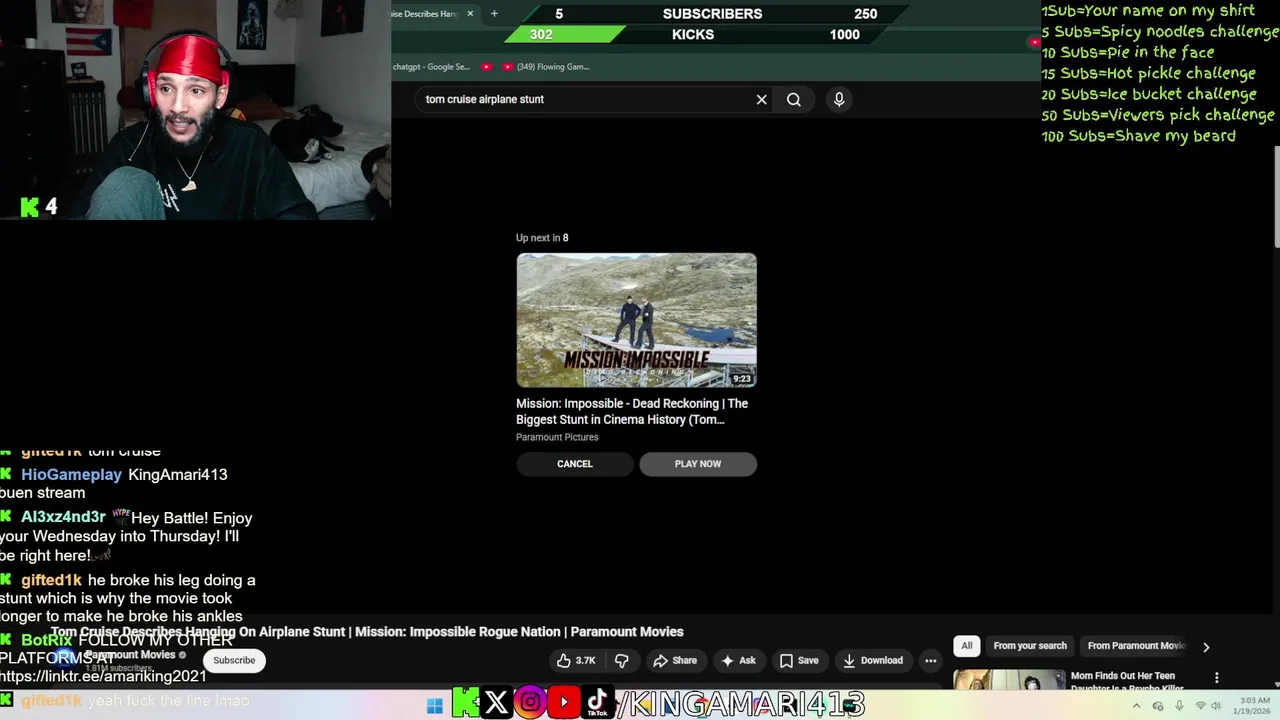1280x720 pixels.
Task: Click the Instagram overlay icon
Action: [530, 703]
